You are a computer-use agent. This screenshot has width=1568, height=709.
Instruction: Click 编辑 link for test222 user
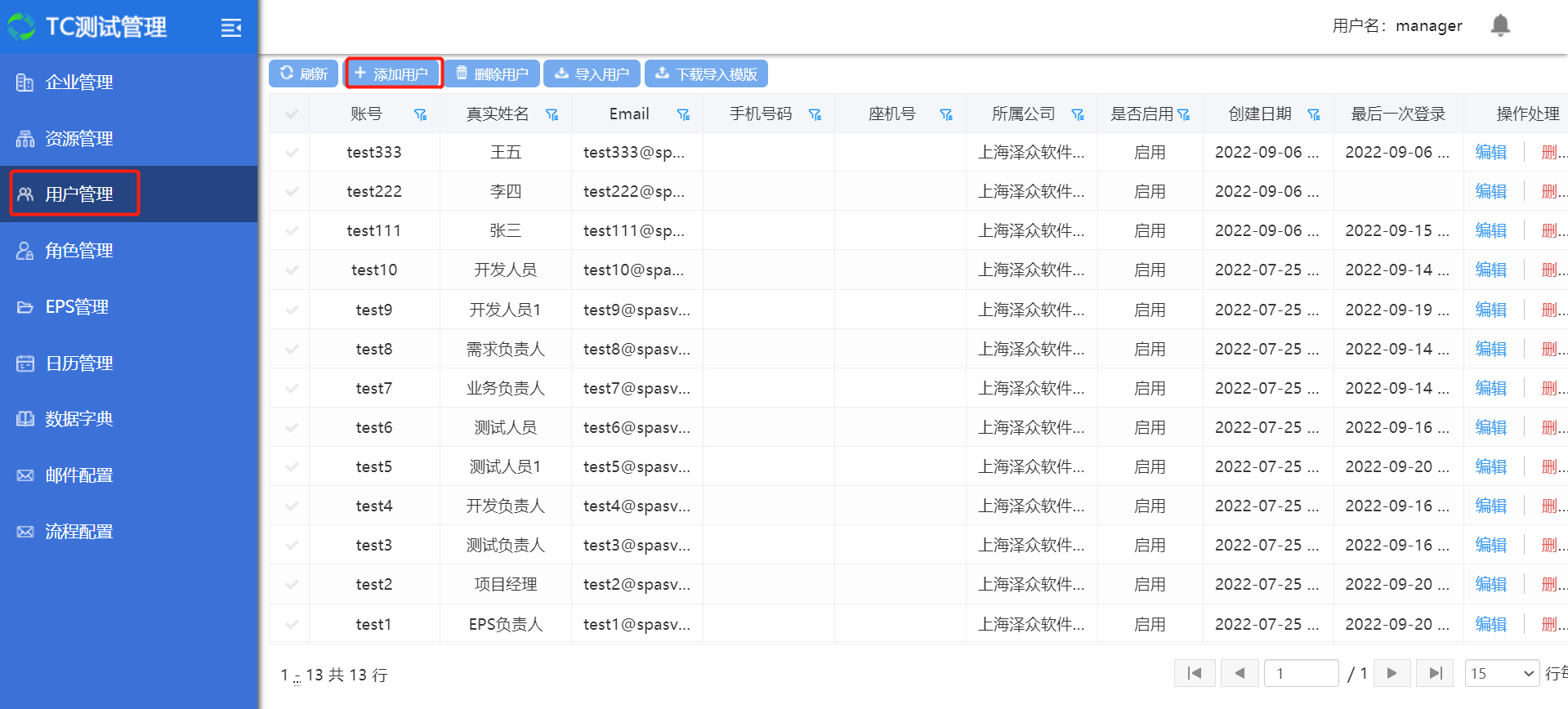[x=1490, y=192]
